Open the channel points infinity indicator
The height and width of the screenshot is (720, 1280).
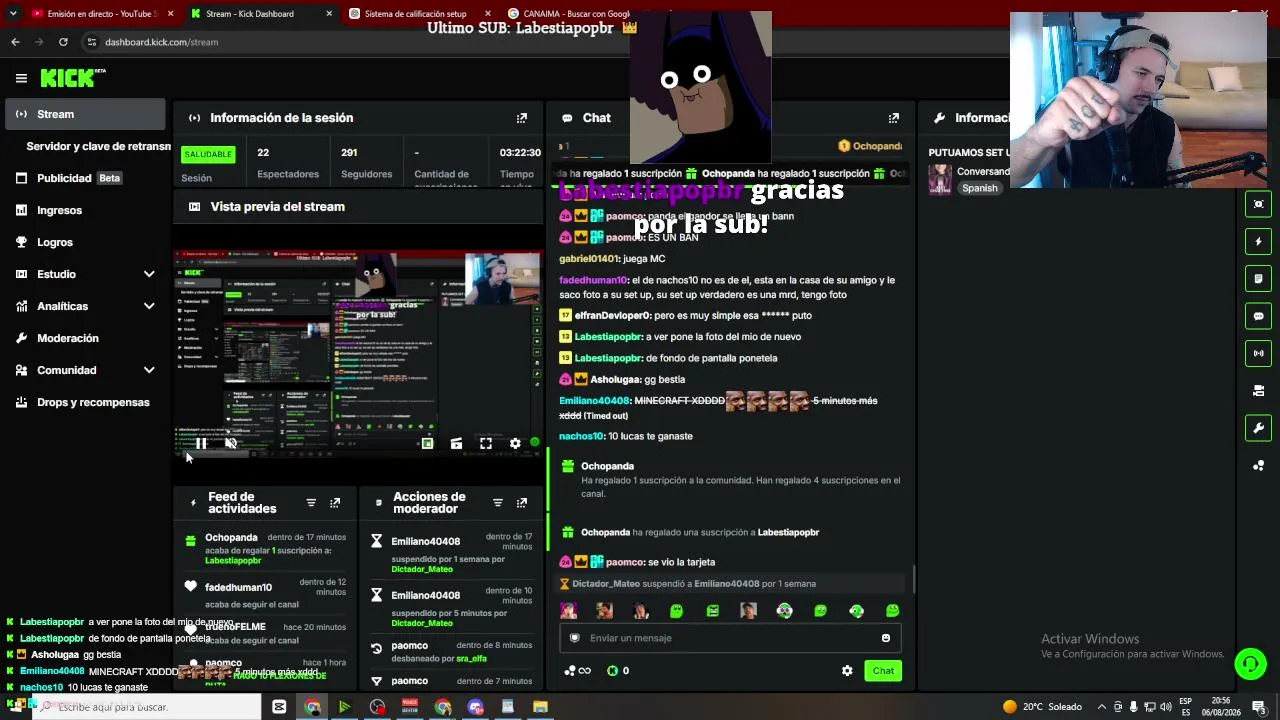pyautogui.click(x=578, y=671)
